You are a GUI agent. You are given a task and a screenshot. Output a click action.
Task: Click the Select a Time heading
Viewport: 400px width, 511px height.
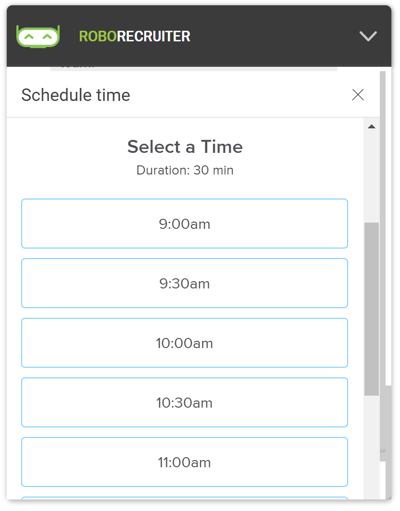click(185, 147)
